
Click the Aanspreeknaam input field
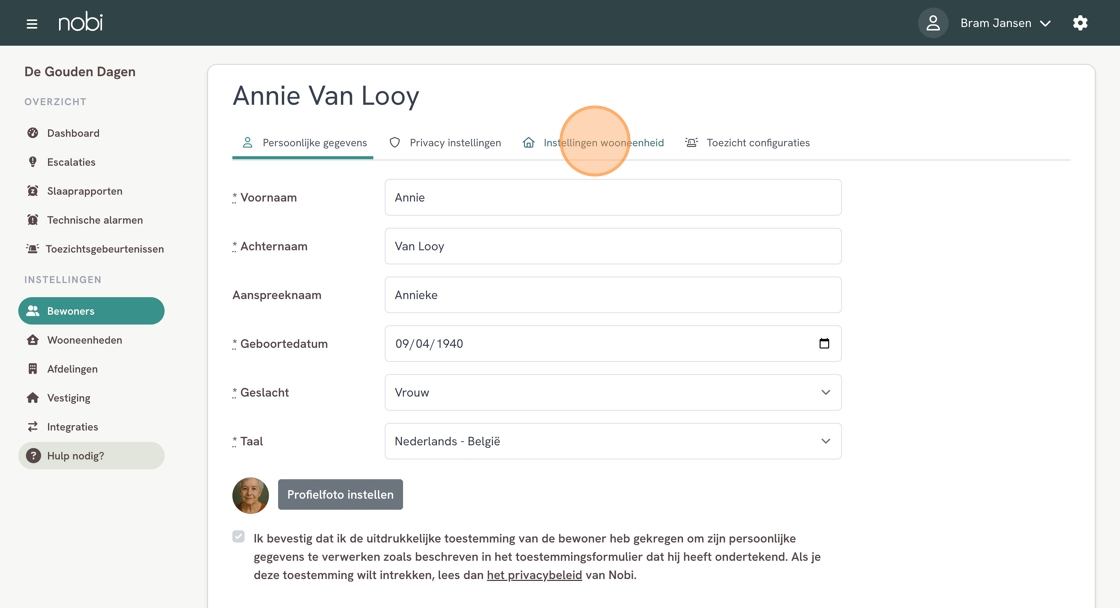click(x=613, y=295)
